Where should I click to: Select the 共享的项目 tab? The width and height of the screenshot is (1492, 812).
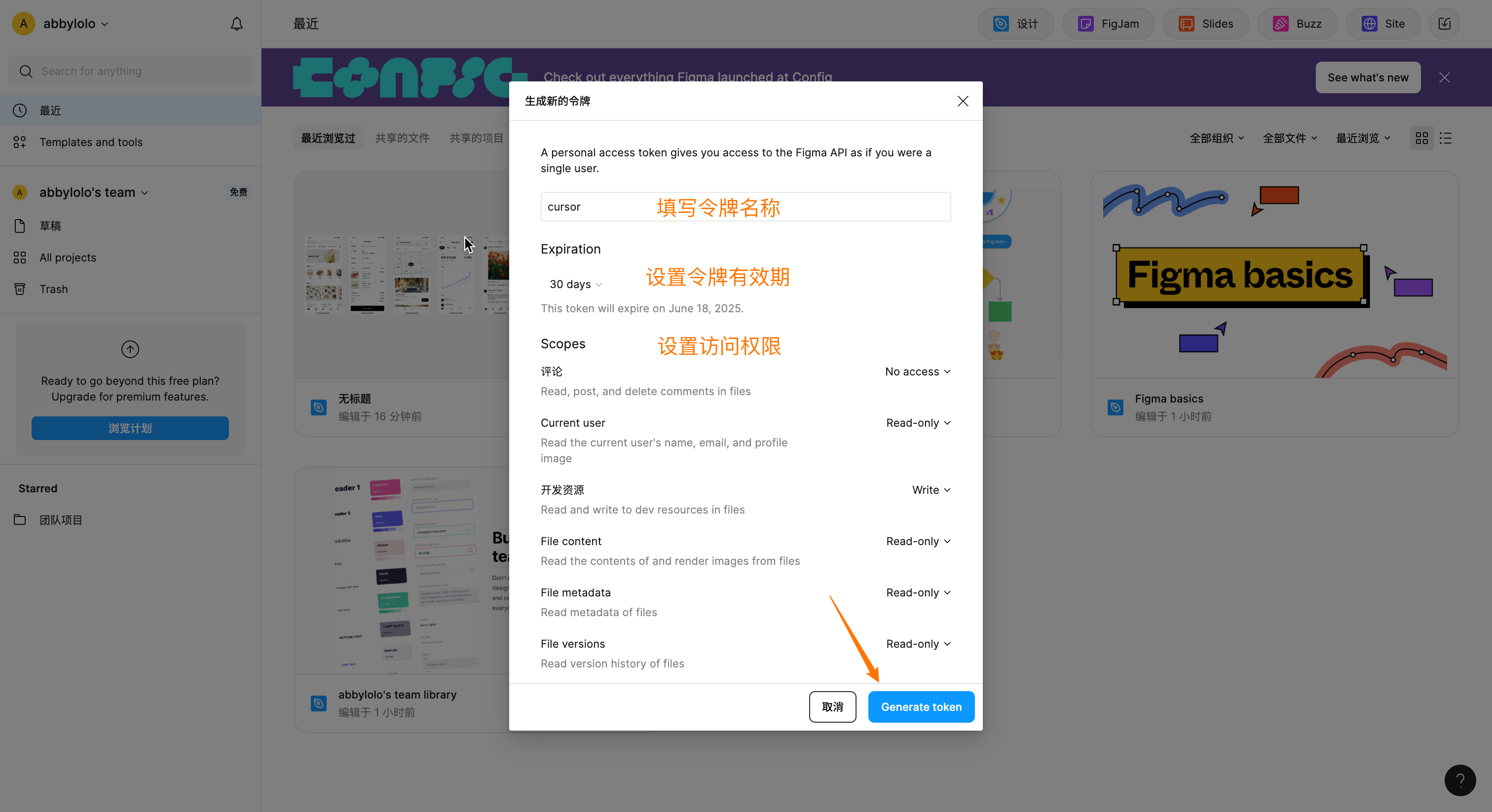pos(476,138)
